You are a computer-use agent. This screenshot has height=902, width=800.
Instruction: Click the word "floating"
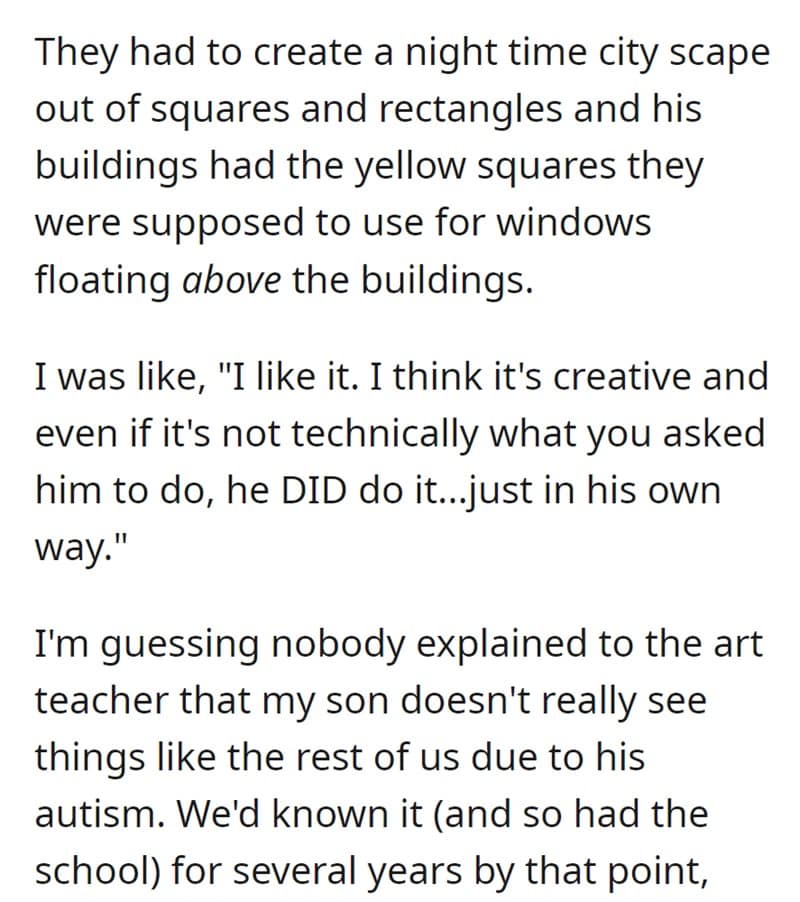point(104,281)
